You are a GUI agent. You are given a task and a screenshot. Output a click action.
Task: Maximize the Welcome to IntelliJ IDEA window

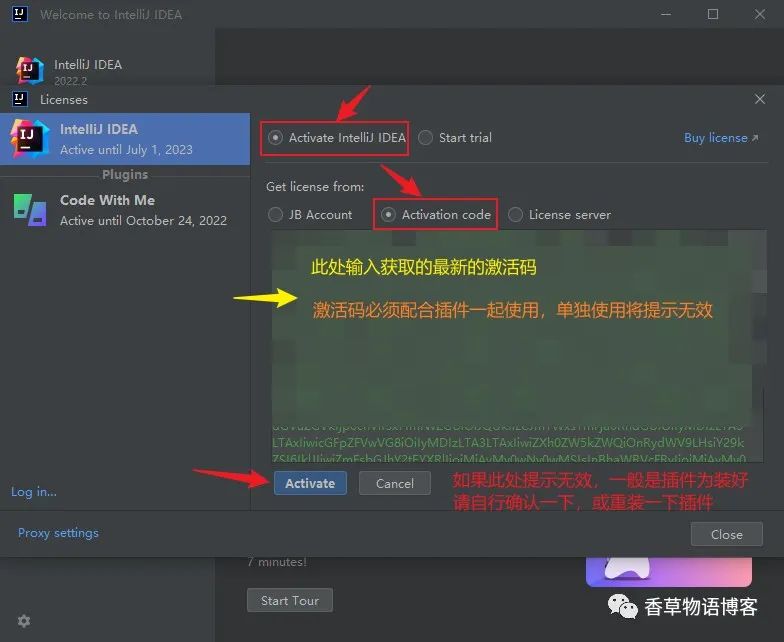(713, 14)
